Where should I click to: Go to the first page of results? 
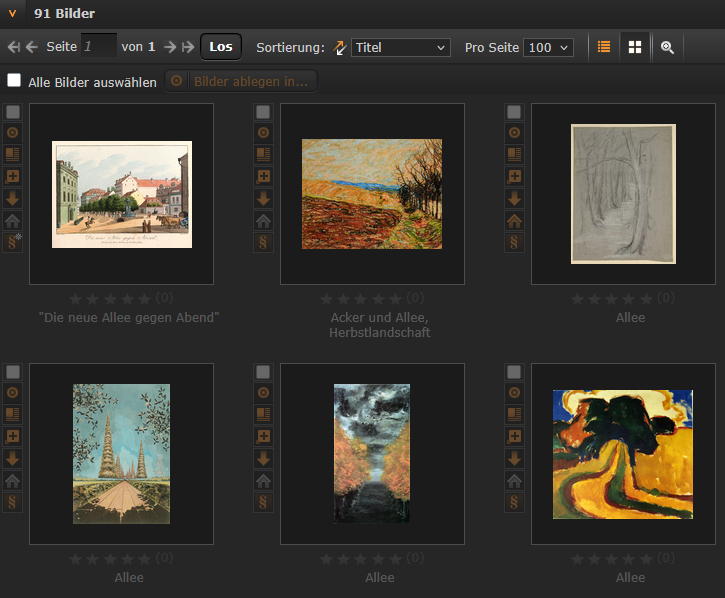point(14,47)
